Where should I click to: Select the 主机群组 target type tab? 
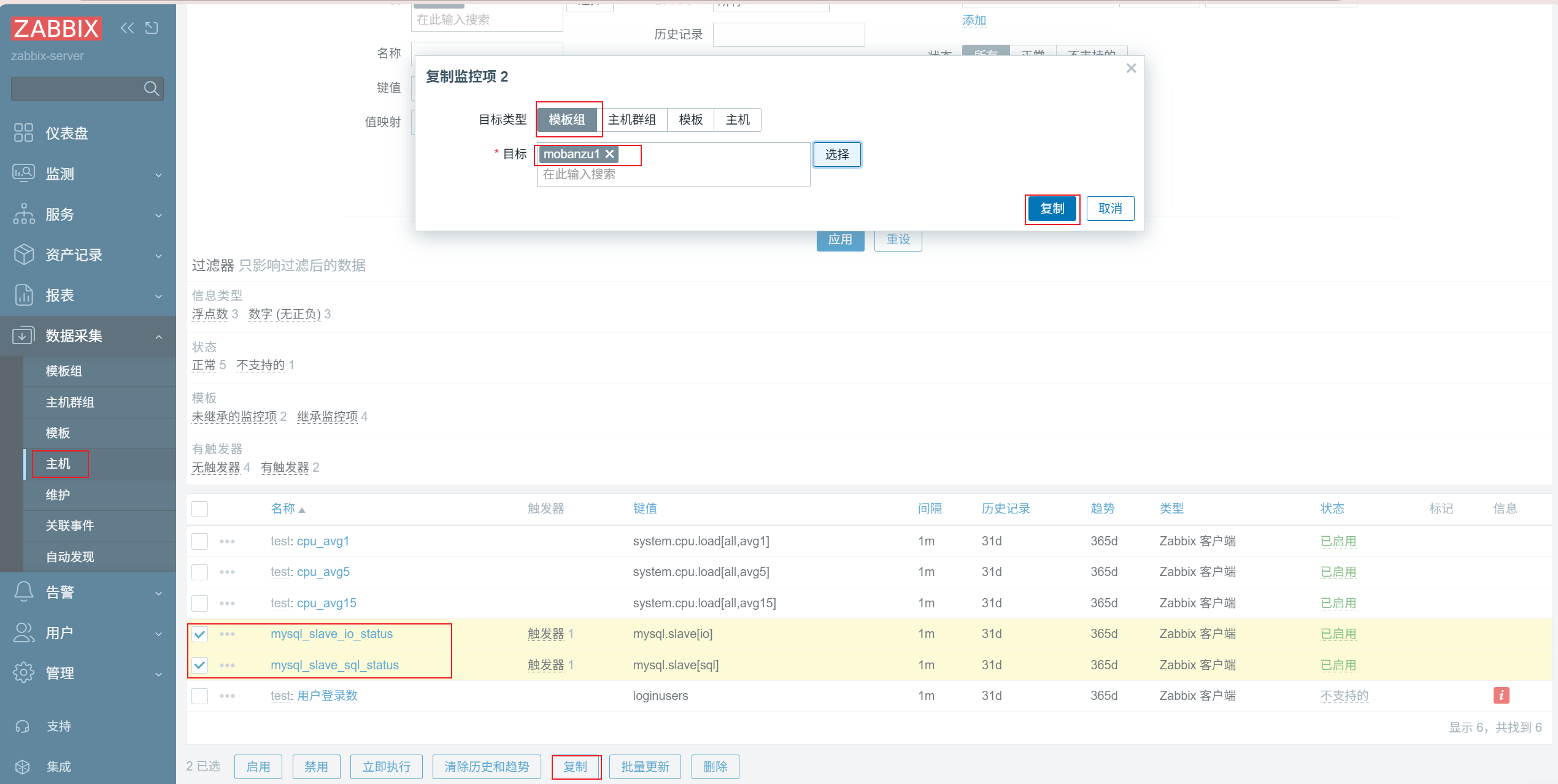tap(632, 120)
